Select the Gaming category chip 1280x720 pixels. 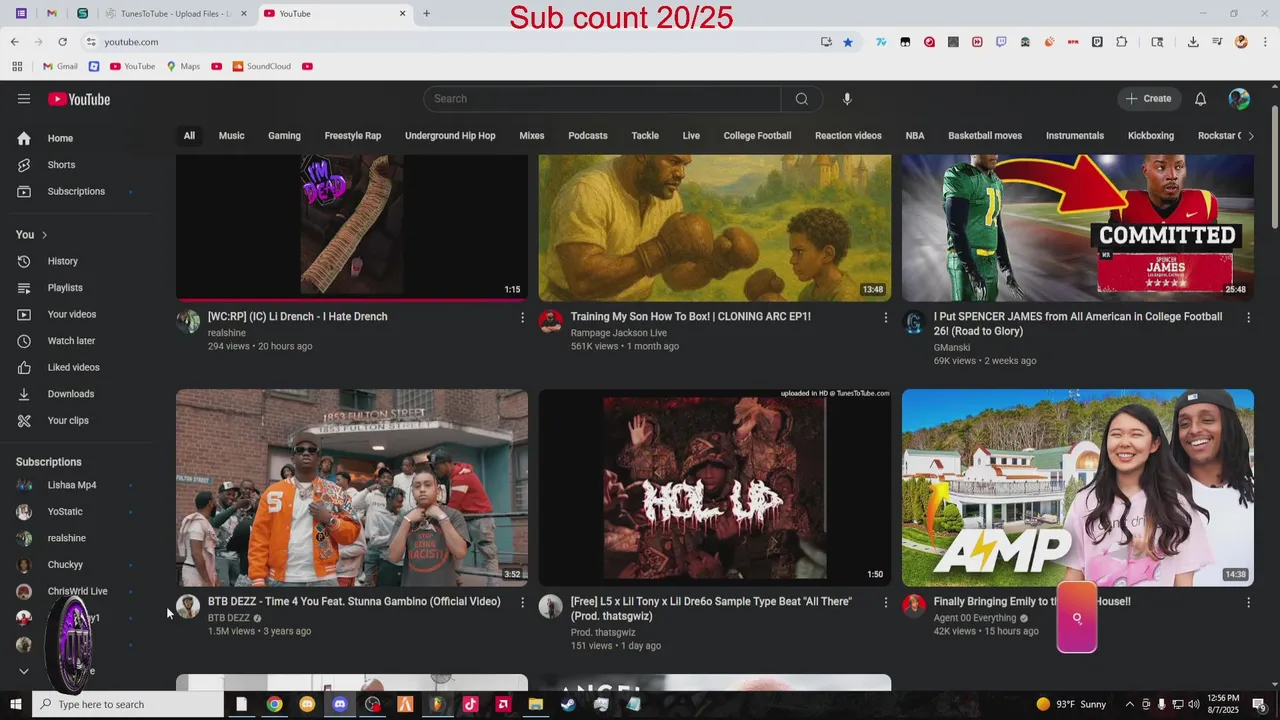coord(284,136)
